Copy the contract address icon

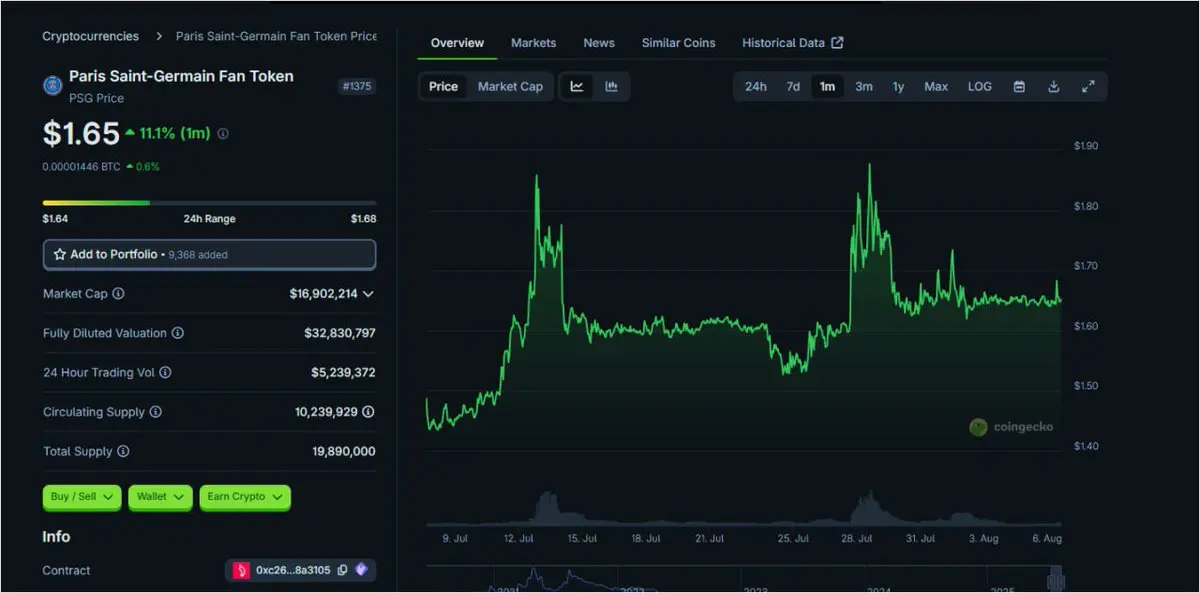[342, 570]
